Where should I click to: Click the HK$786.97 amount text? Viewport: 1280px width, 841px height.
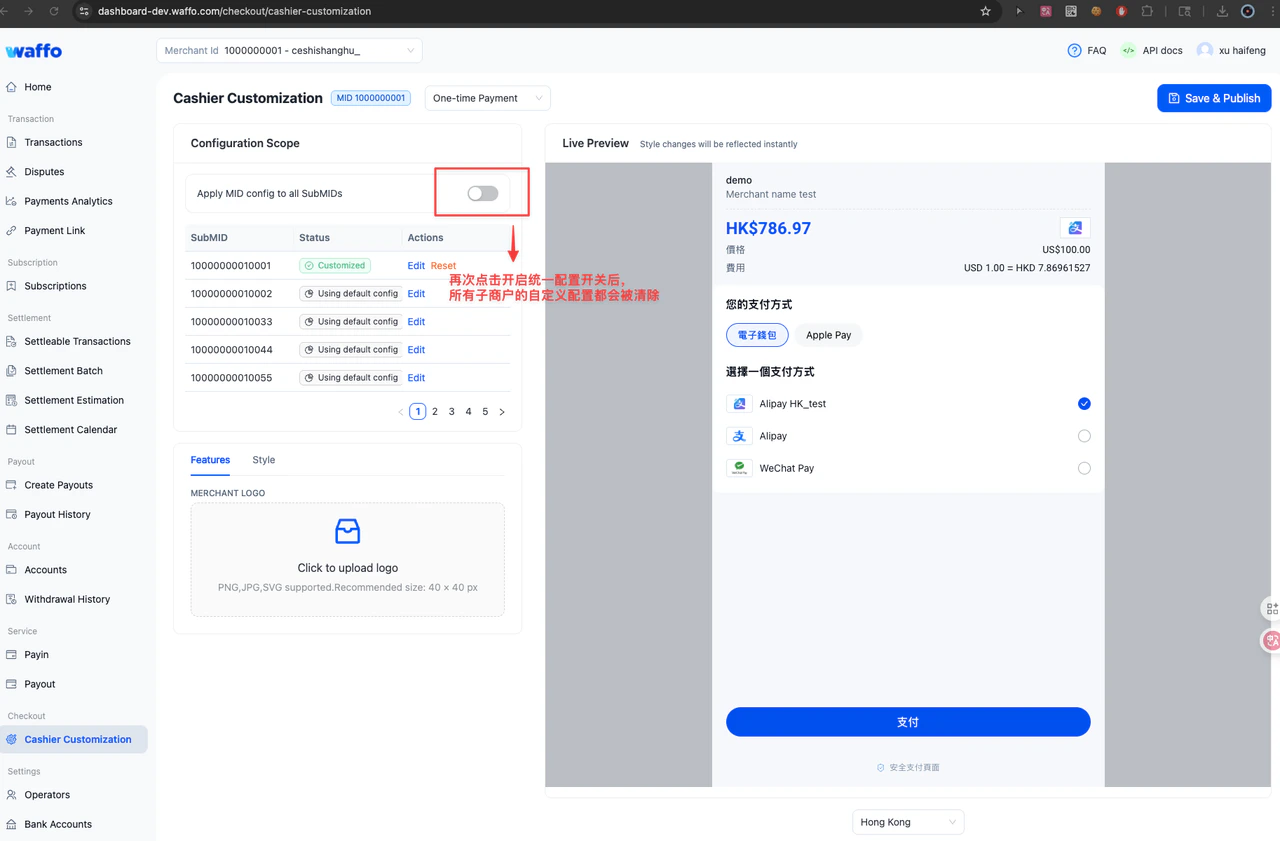pos(768,228)
